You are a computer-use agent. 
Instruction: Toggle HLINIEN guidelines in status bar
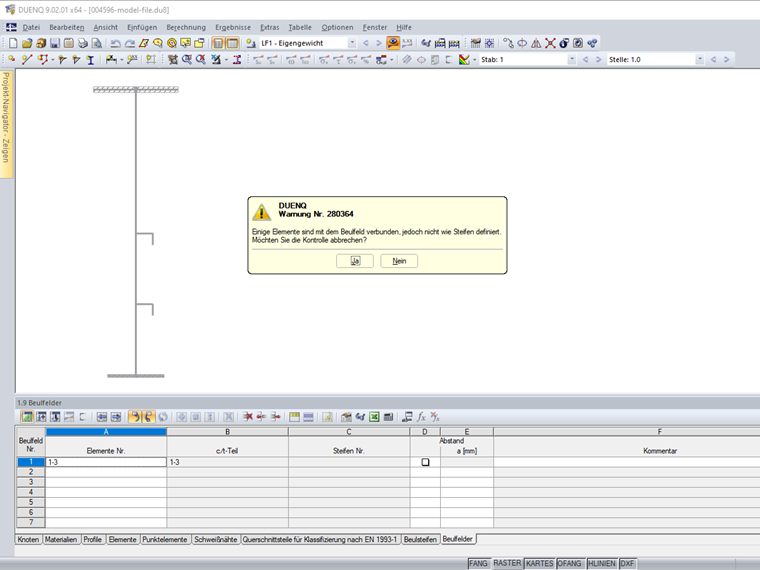pyautogui.click(x=602, y=563)
